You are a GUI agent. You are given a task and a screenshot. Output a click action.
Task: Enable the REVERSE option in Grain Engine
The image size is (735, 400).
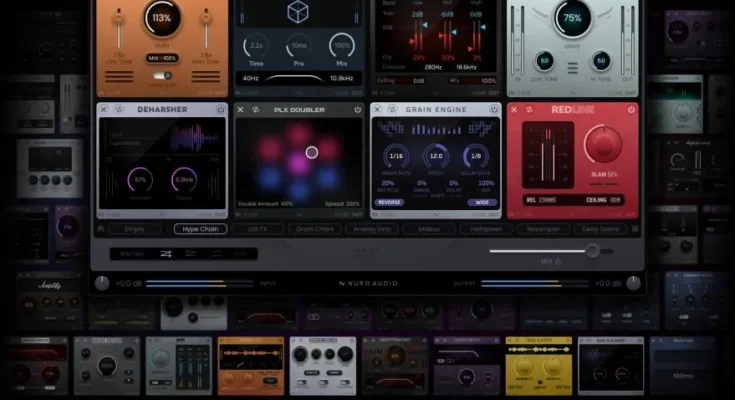click(391, 202)
